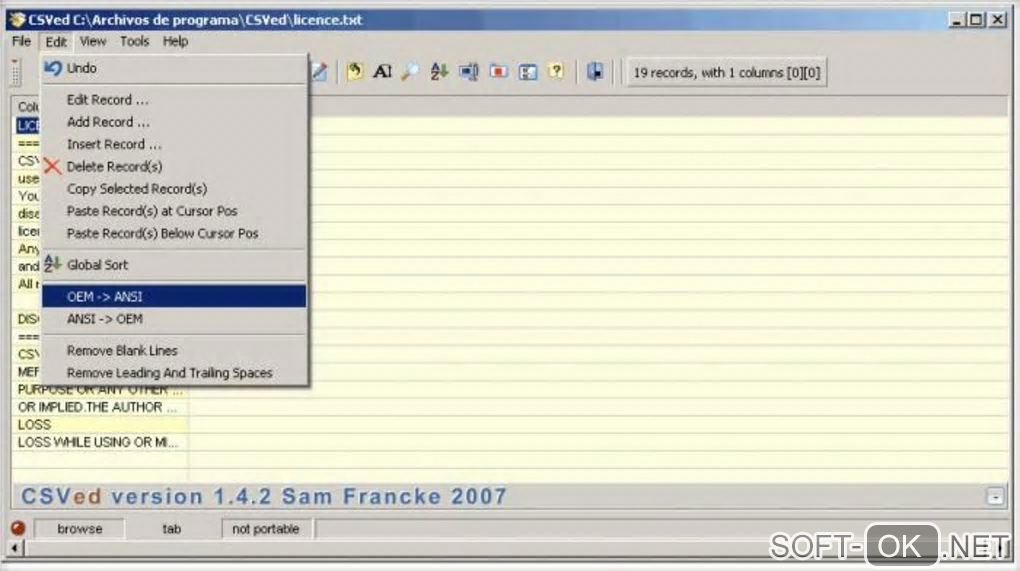1020x571 pixels.
Task: Select the 'LOSS WHILE USING OR MI...' row
Action: click(100, 442)
